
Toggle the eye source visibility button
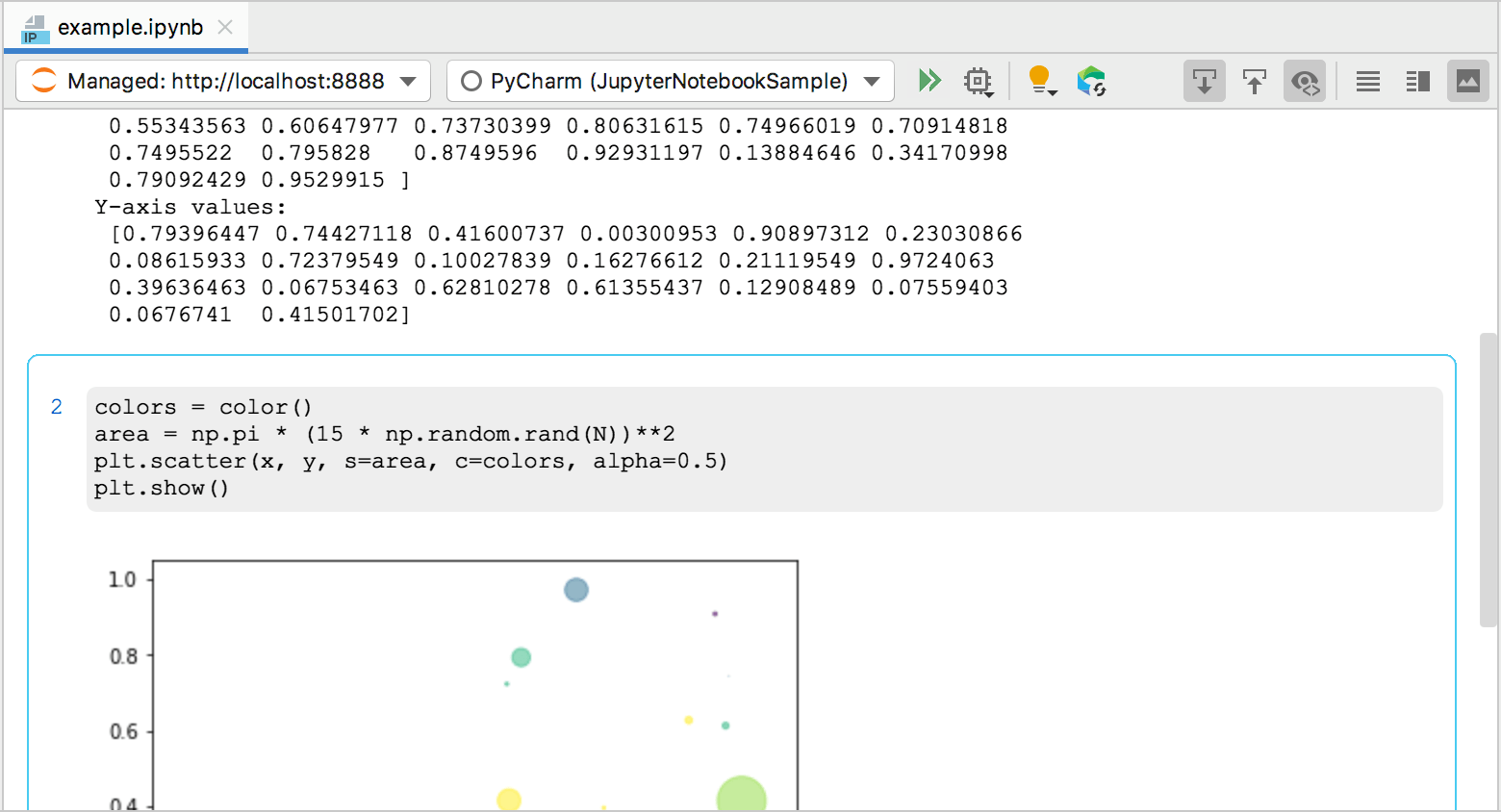(x=1304, y=81)
